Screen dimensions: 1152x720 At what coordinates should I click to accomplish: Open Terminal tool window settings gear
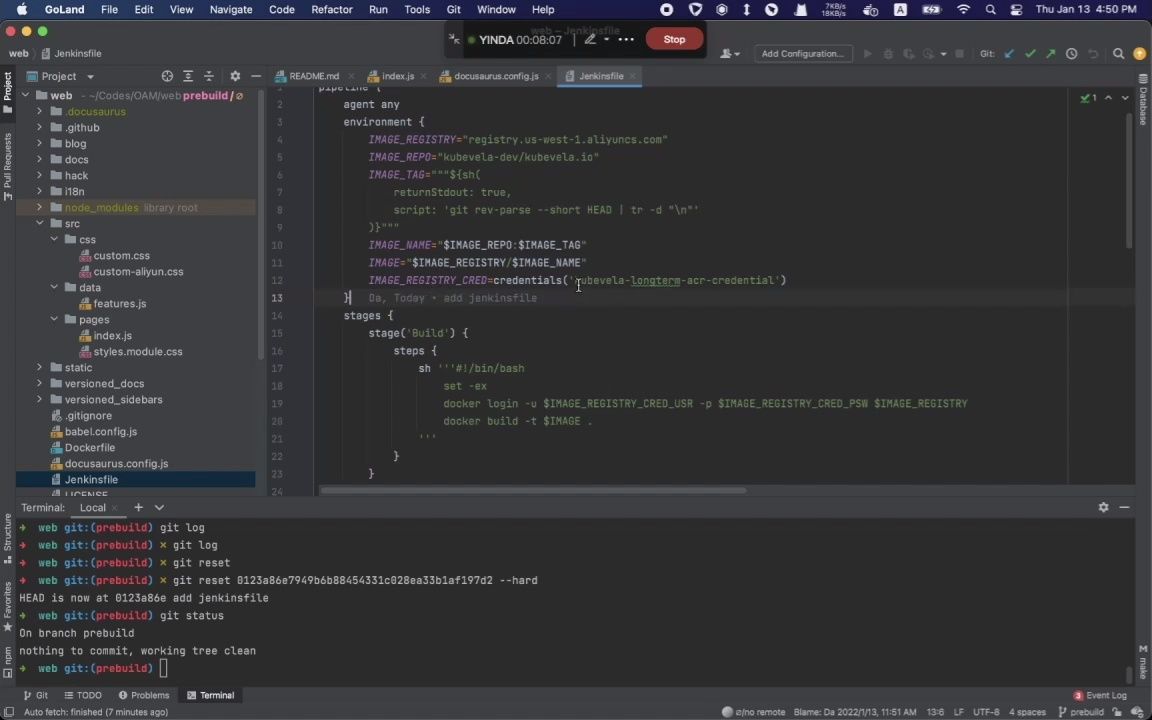click(x=1103, y=507)
